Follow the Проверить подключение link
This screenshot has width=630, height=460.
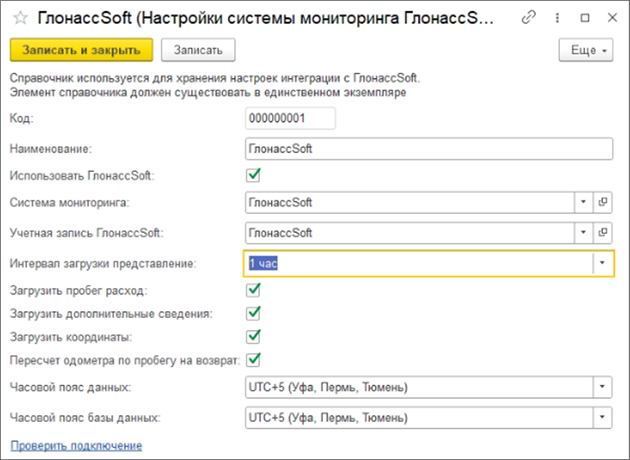[x=76, y=446]
